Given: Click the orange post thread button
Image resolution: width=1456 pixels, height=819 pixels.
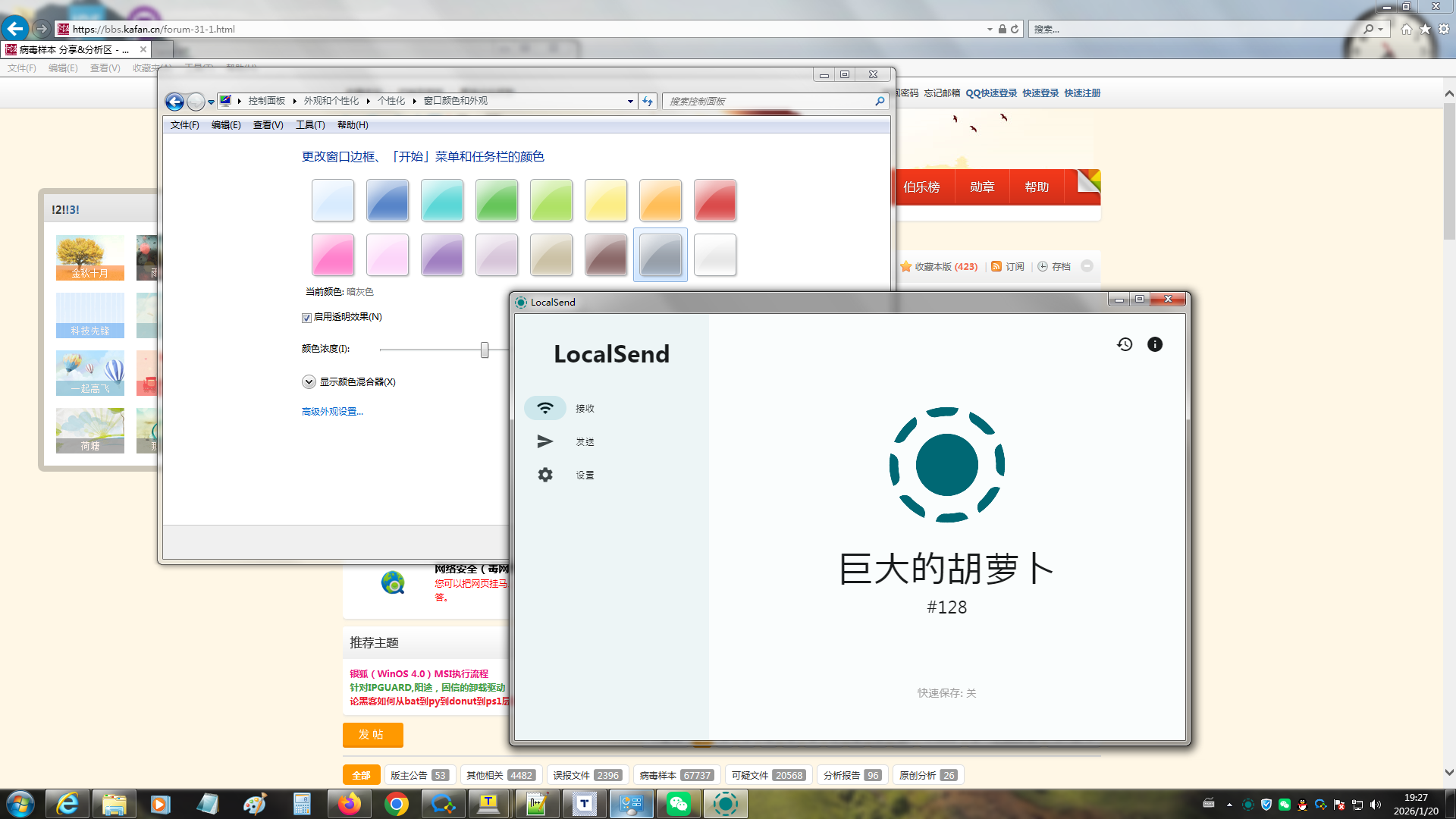Looking at the screenshot, I should coord(372,734).
